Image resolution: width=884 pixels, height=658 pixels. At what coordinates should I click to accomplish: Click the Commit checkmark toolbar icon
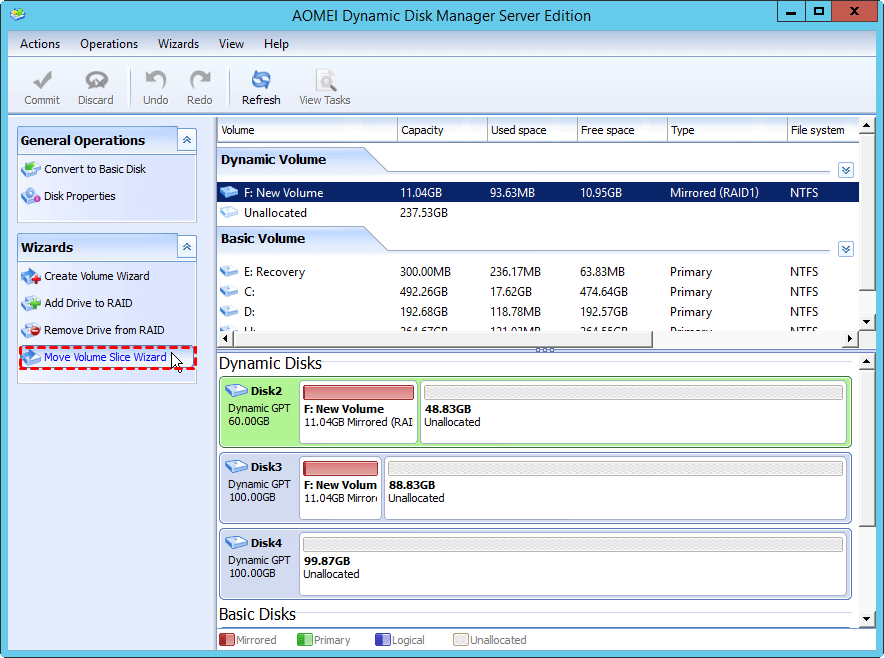(x=42, y=81)
